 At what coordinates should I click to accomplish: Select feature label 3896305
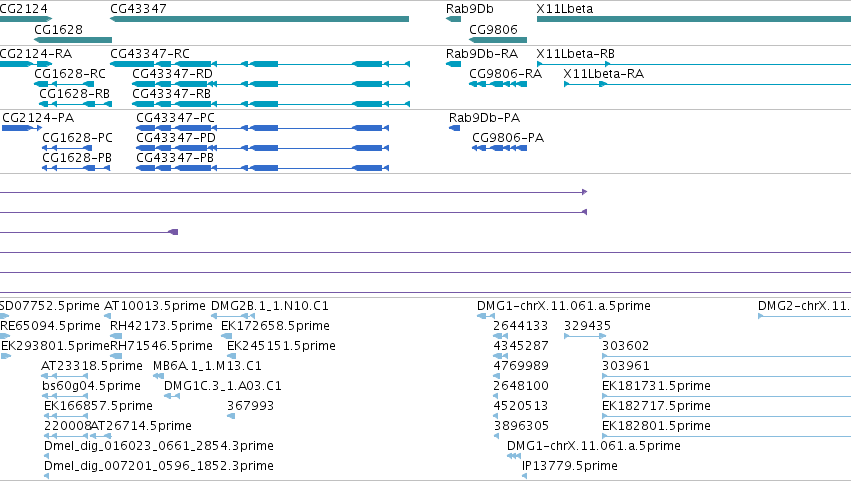[521, 426]
